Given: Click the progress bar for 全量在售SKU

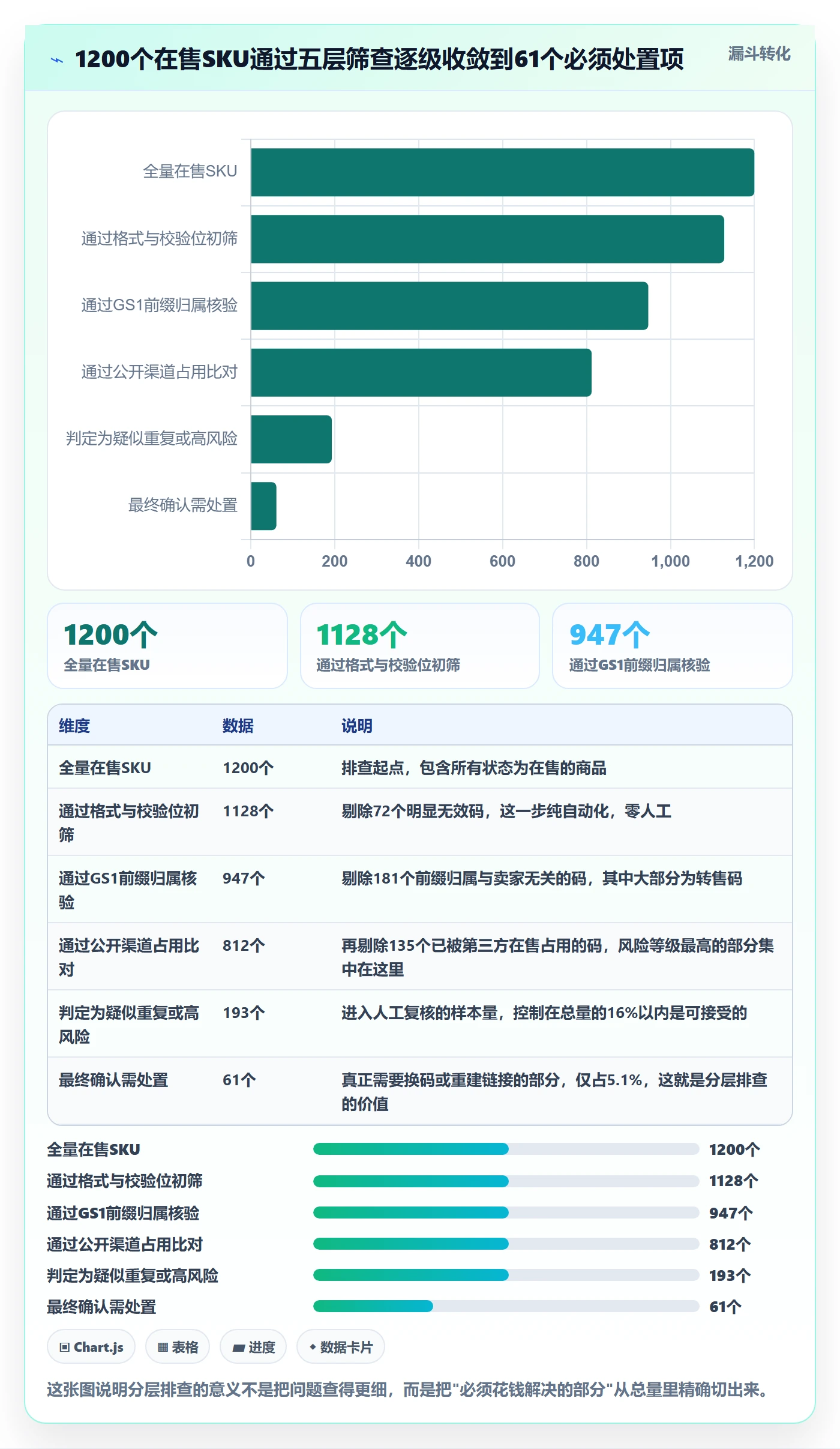Looking at the screenshot, I should pyautogui.click(x=506, y=1149).
